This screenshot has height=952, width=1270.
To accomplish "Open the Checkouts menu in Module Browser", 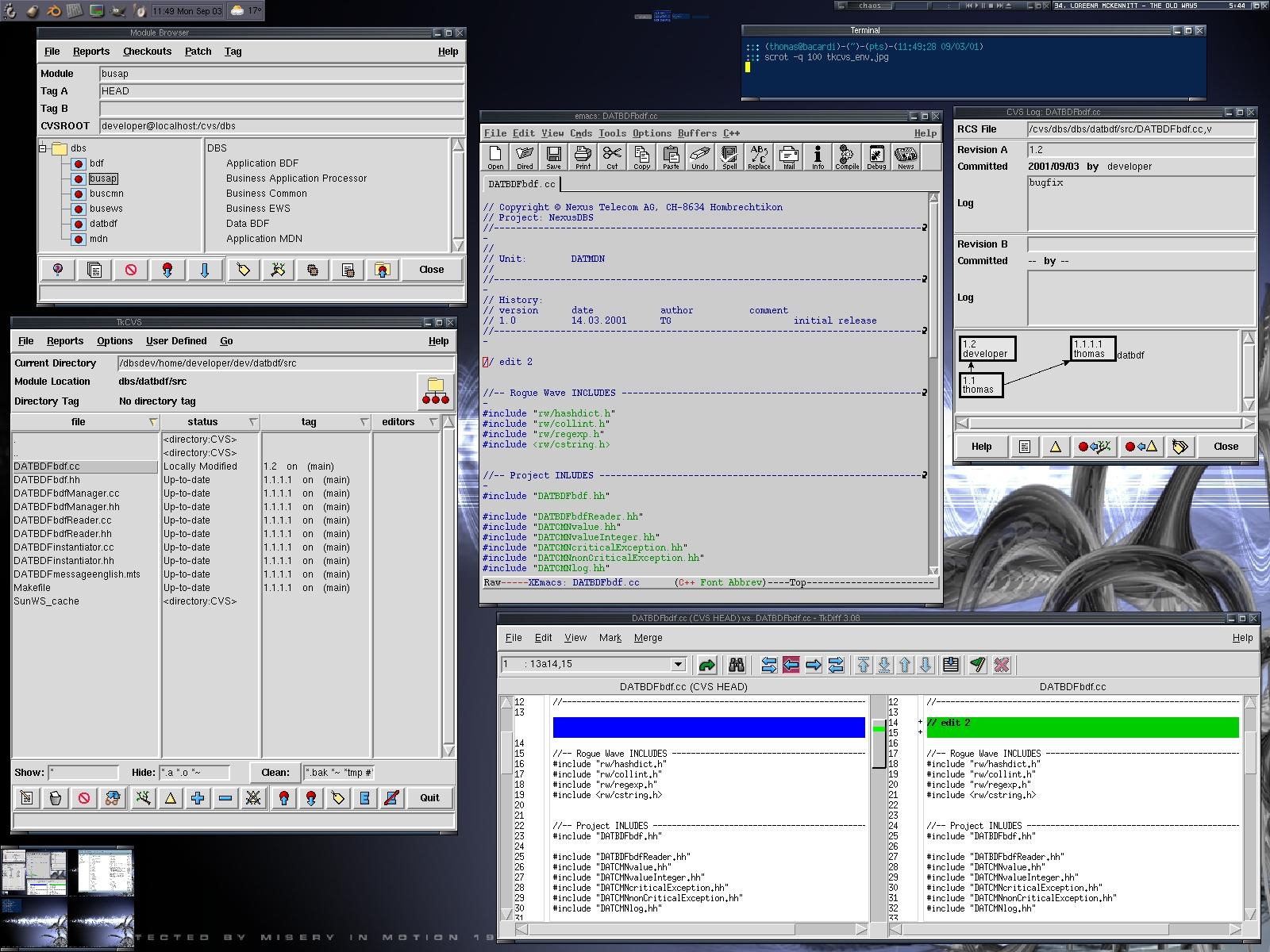I will pyautogui.click(x=147, y=52).
